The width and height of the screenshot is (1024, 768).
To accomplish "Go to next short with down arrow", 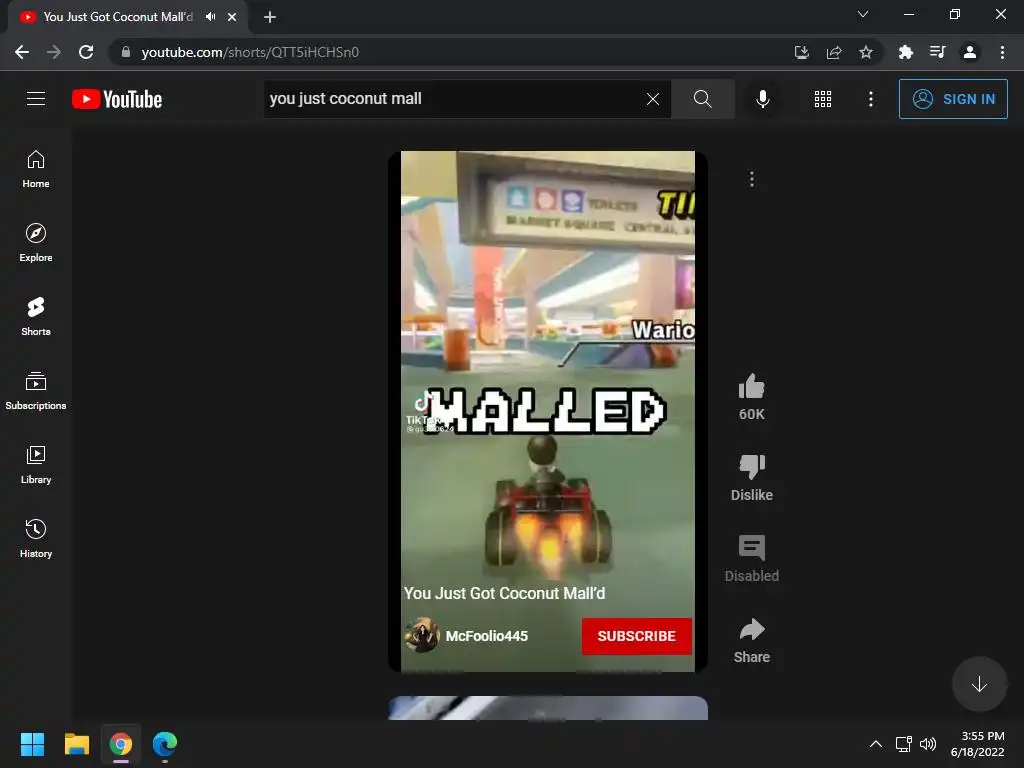I will click(979, 684).
